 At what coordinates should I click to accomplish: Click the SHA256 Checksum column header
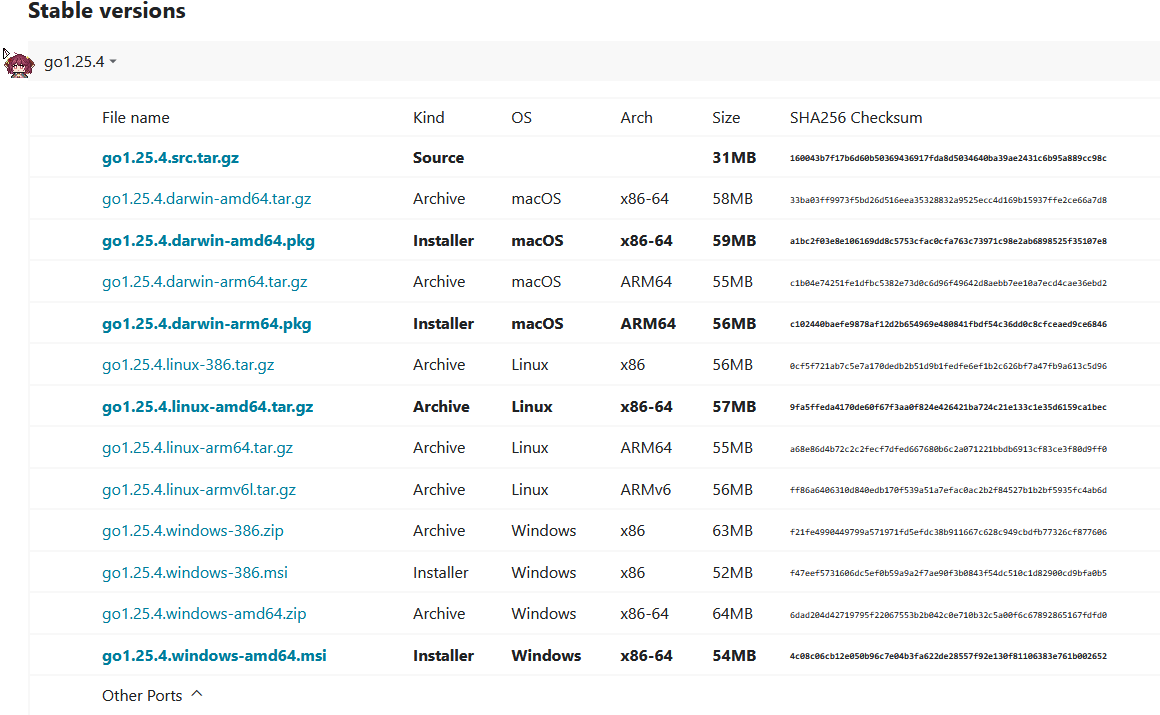(x=855, y=118)
